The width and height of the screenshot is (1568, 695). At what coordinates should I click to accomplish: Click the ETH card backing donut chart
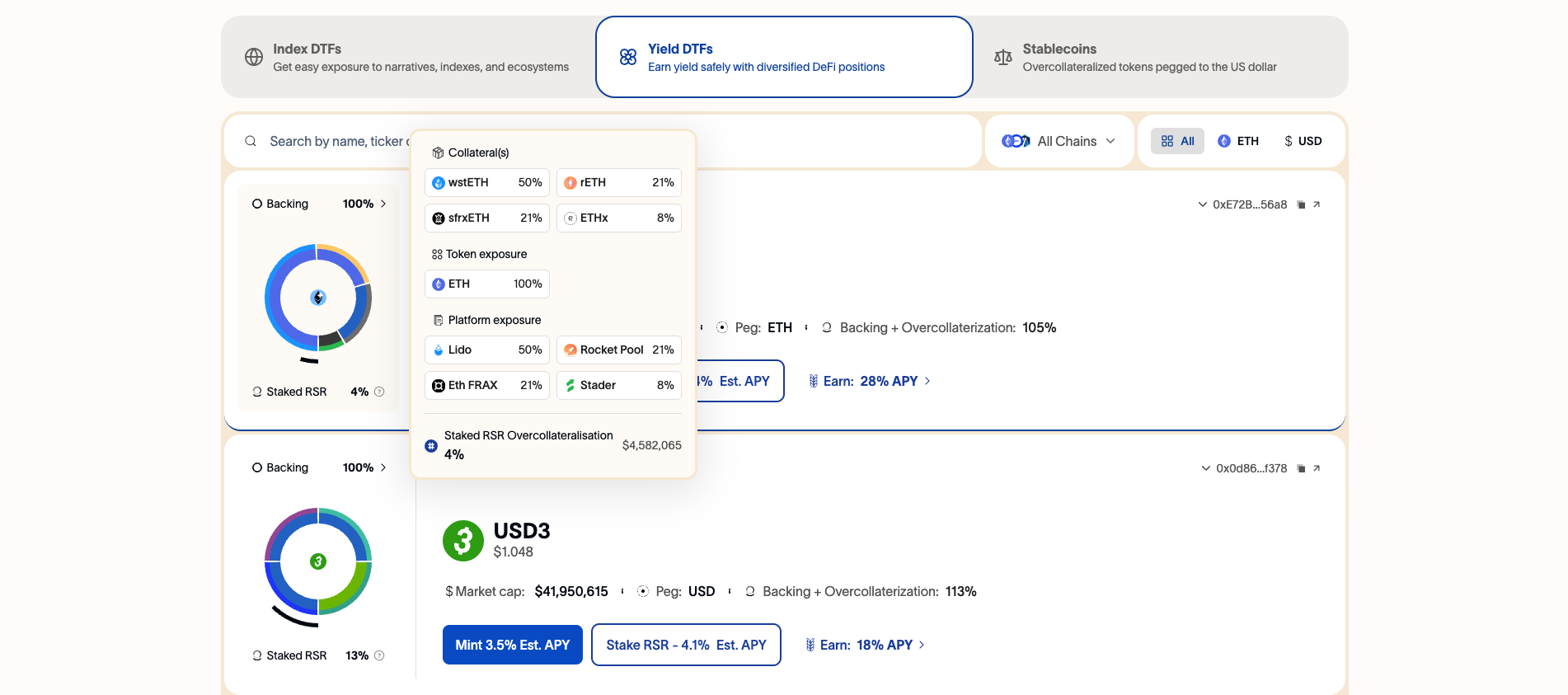(318, 298)
